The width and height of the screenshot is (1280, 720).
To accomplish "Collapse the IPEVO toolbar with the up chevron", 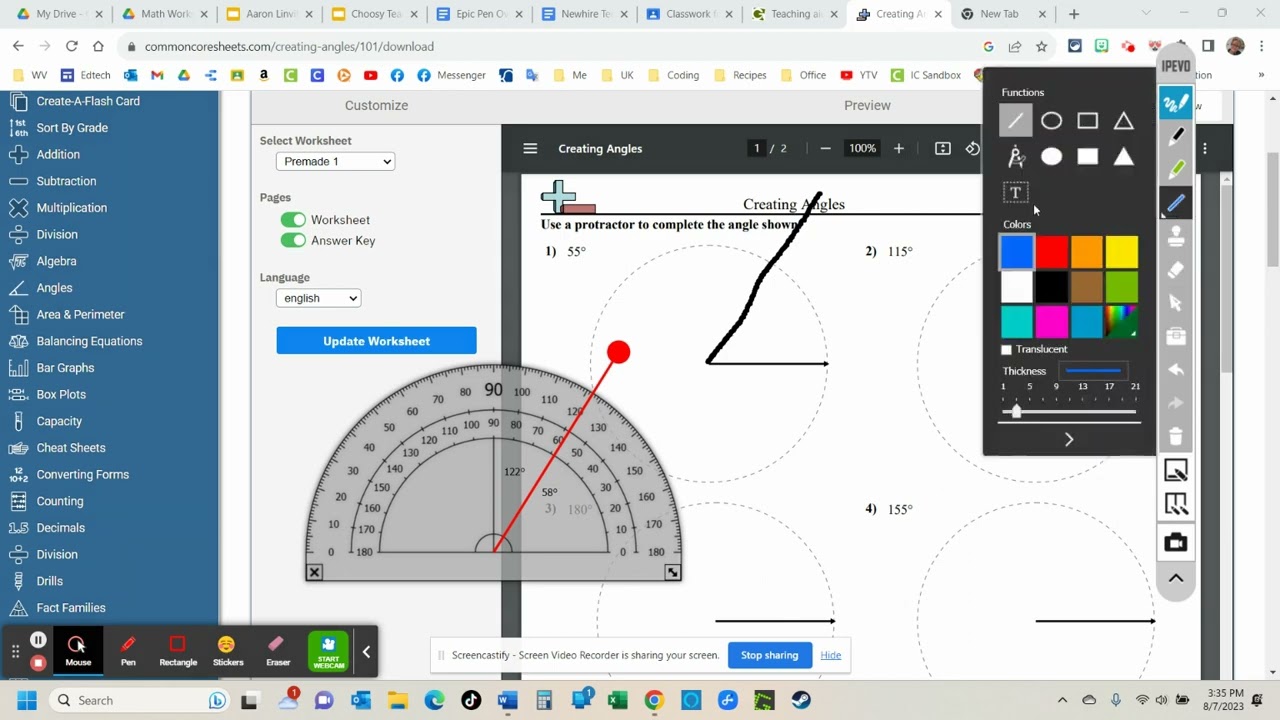I will coord(1176,578).
